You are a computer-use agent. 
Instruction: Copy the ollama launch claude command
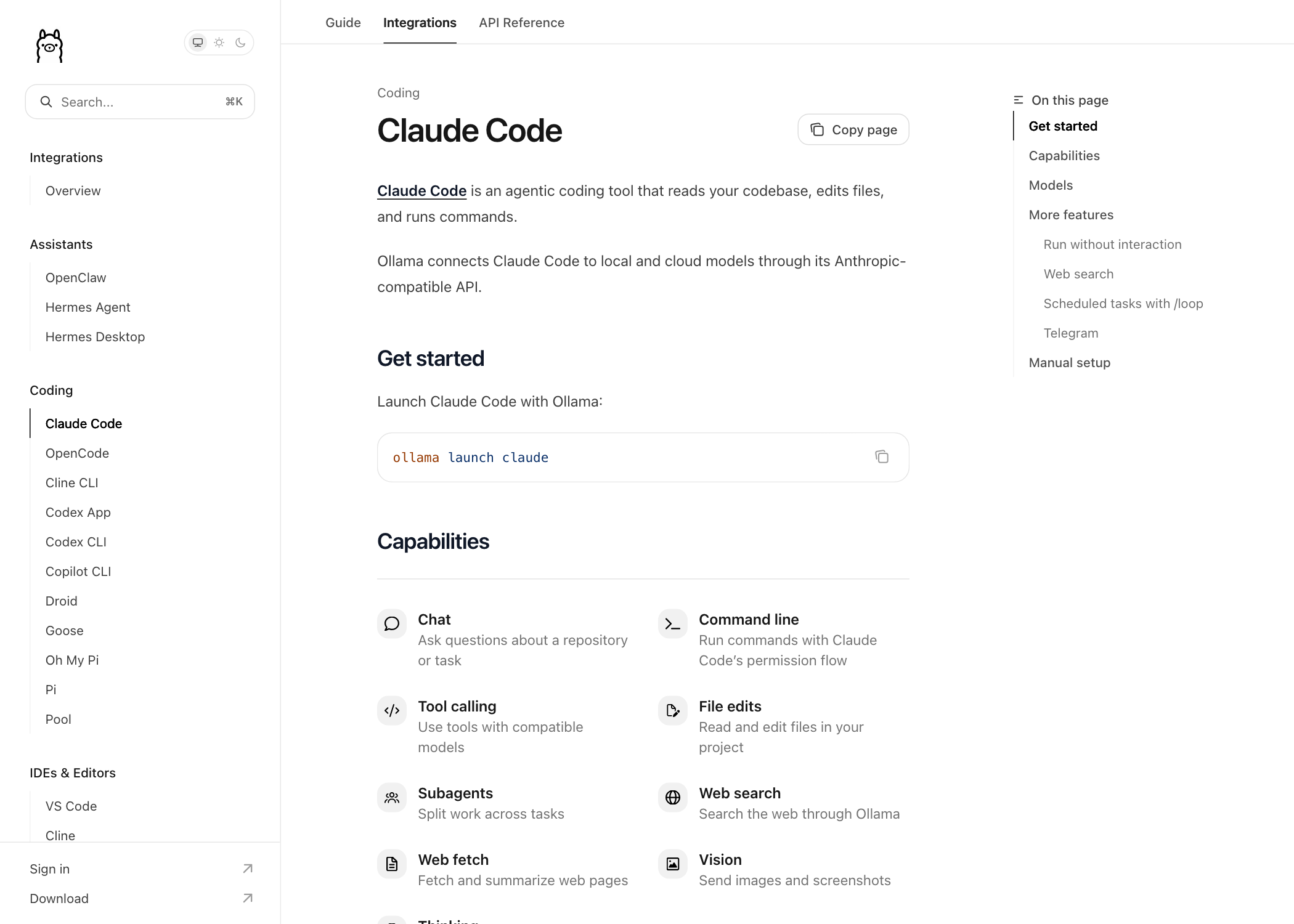coord(882,456)
